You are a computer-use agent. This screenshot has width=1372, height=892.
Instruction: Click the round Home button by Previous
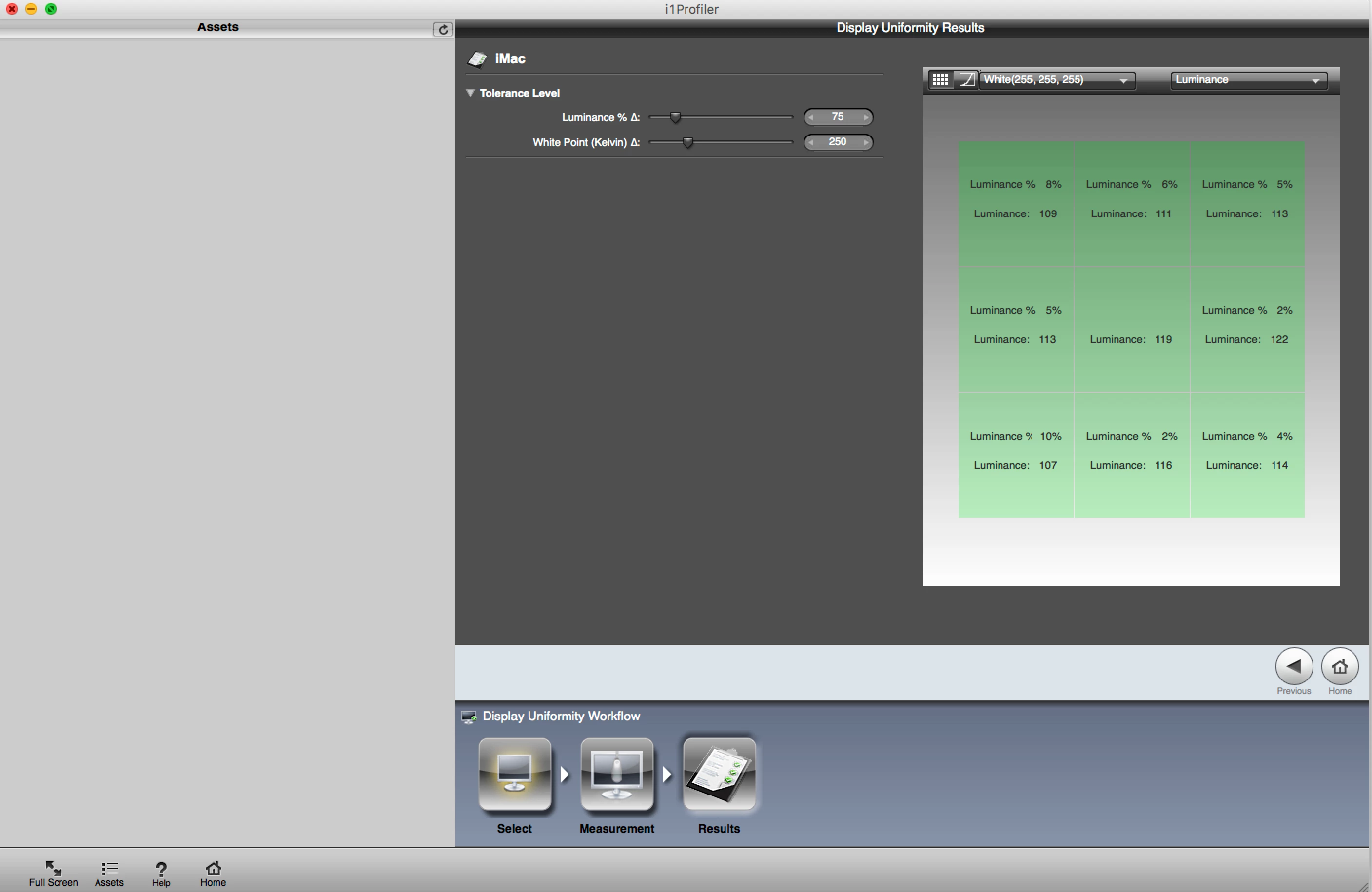[x=1339, y=667]
